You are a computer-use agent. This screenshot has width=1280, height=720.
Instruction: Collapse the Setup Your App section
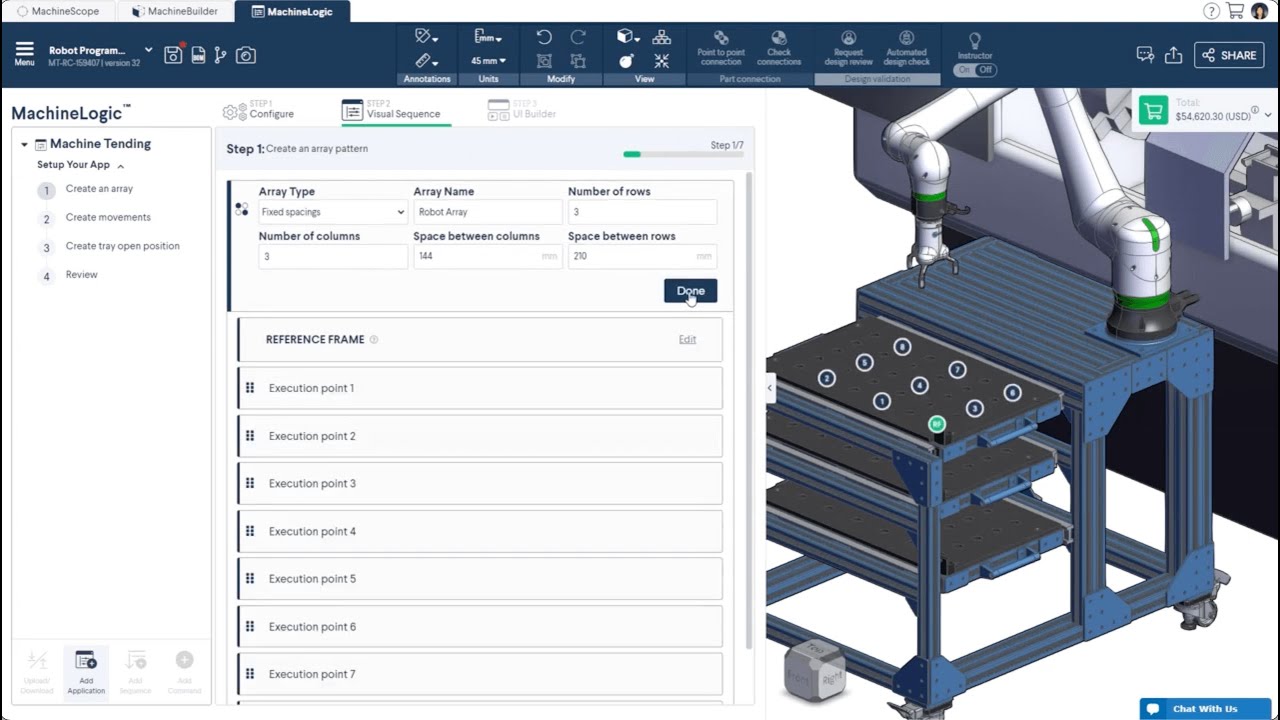(120, 166)
